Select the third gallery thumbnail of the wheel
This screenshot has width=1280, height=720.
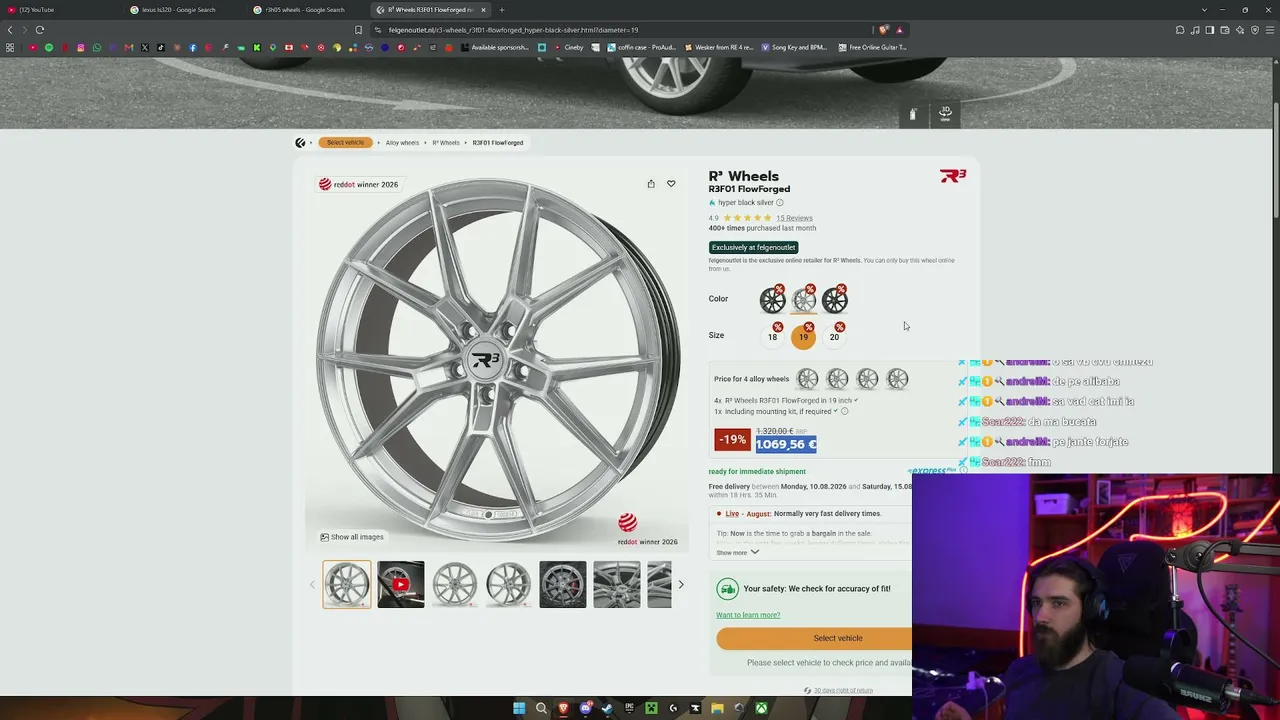coord(455,585)
